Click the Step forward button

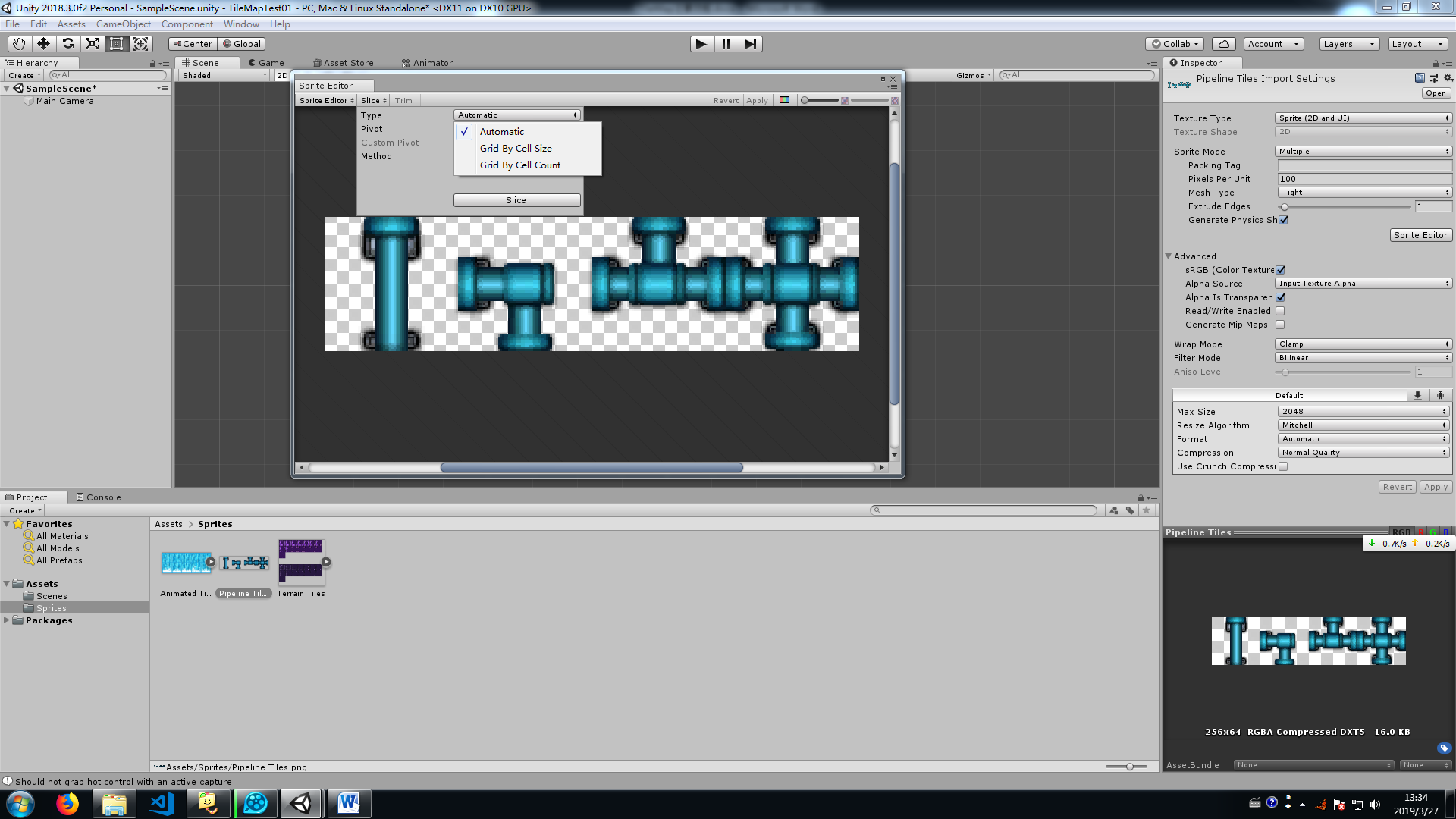point(750,44)
